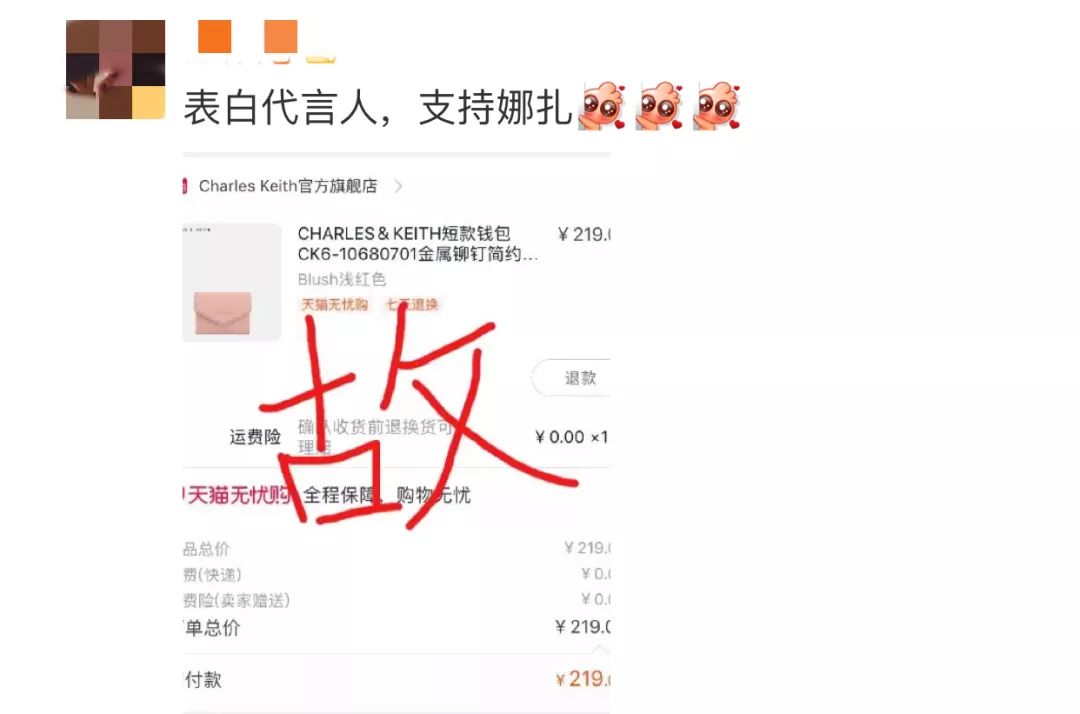Tap the 退款 refund button
The height and width of the screenshot is (714, 1080).
572,377
